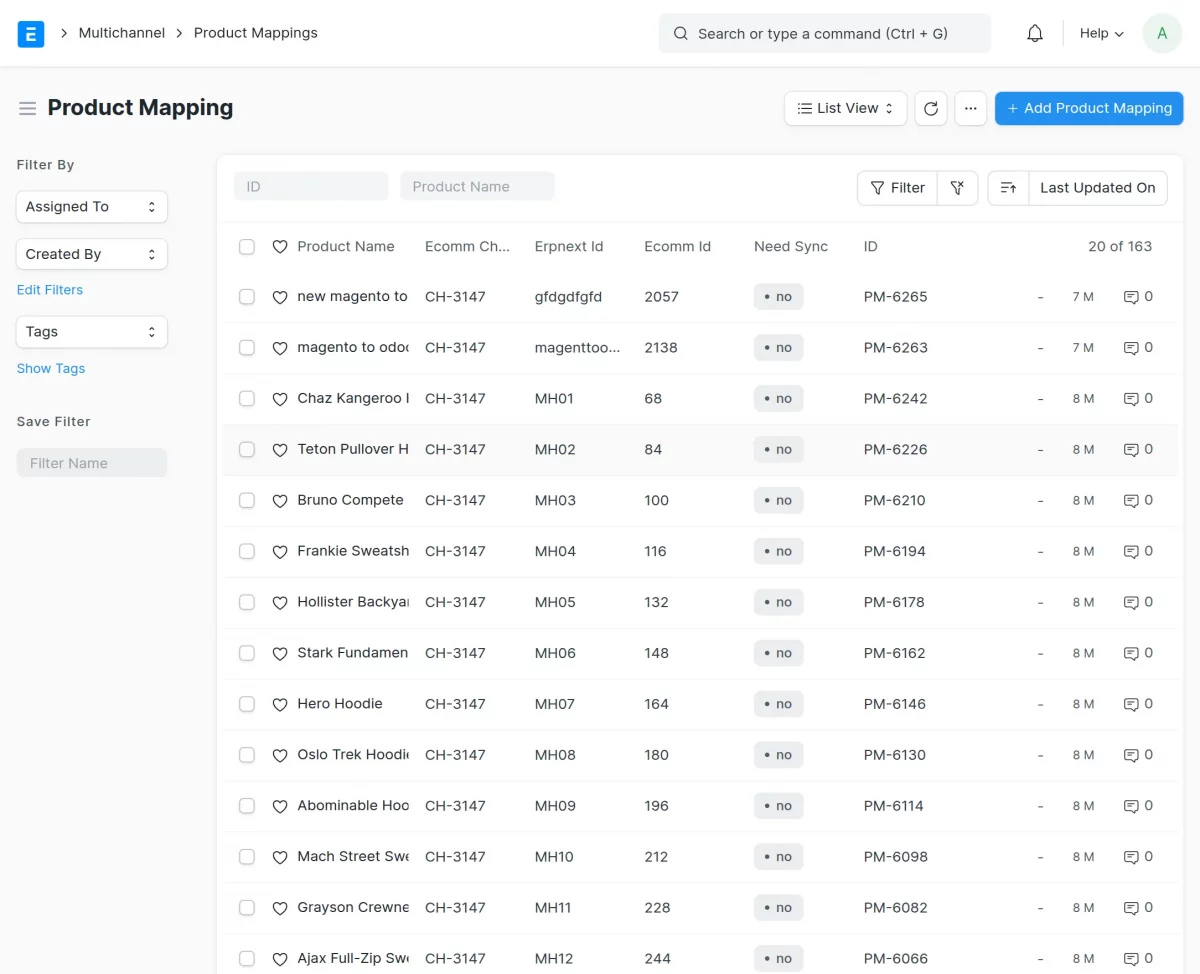Open the ERPNext home logo

(31, 34)
